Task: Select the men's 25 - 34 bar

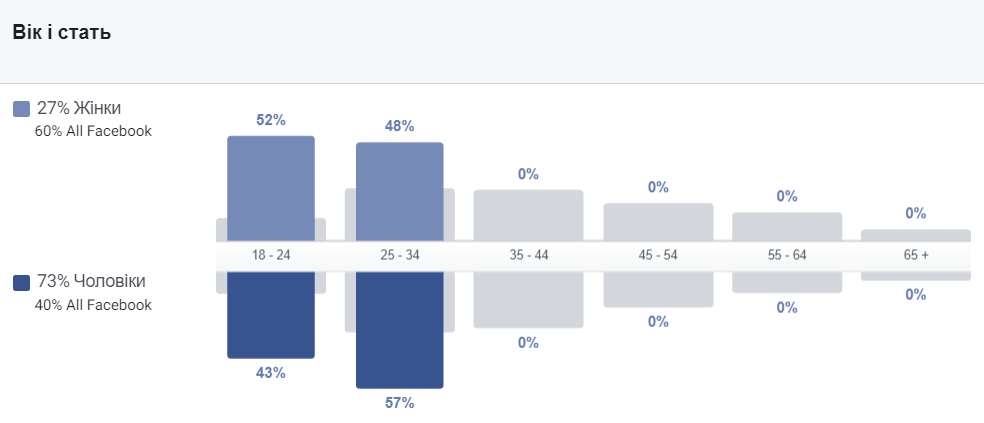Action: pos(400,329)
